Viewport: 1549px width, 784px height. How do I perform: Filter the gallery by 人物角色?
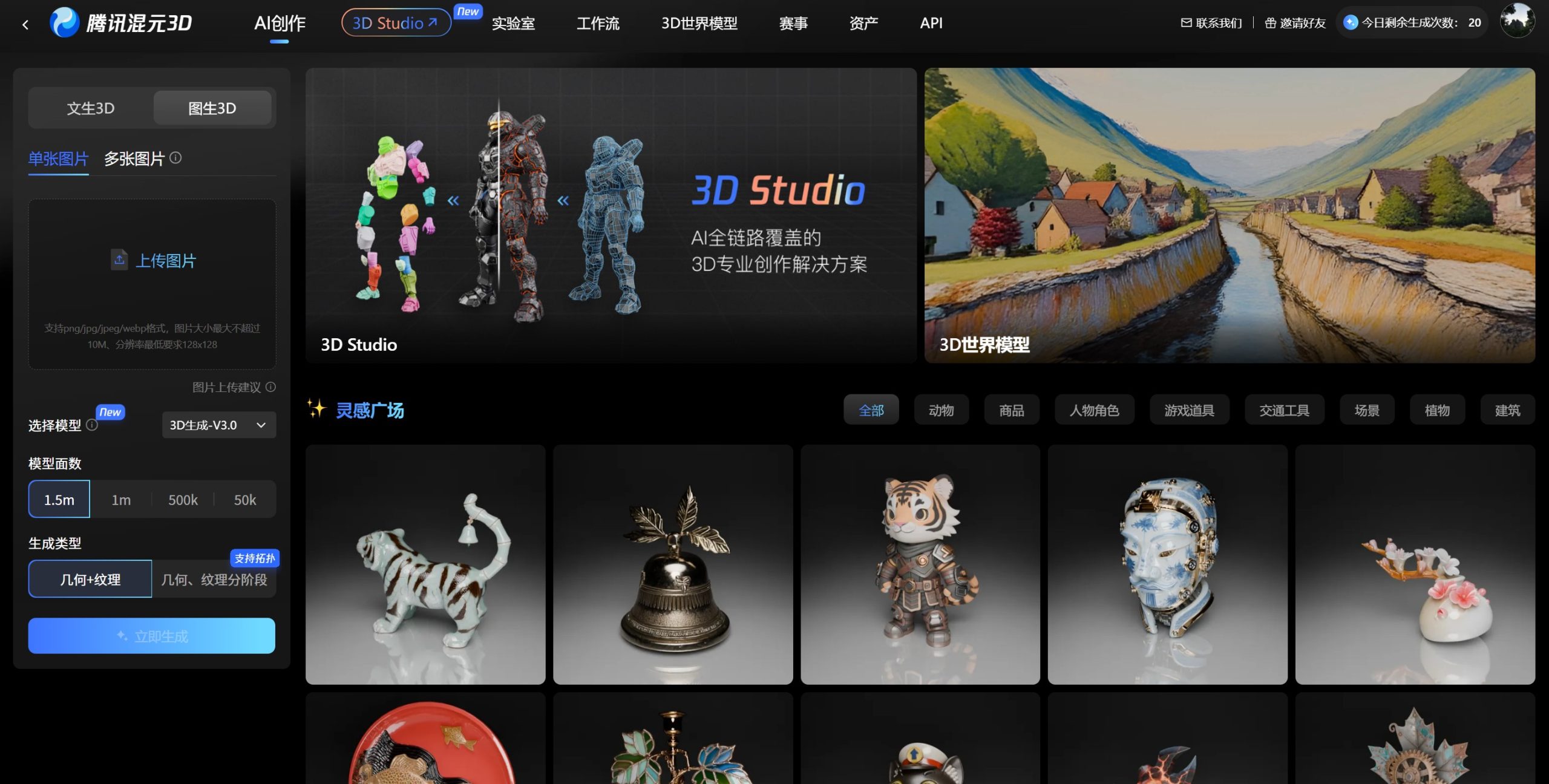click(x=1094, y=410)
